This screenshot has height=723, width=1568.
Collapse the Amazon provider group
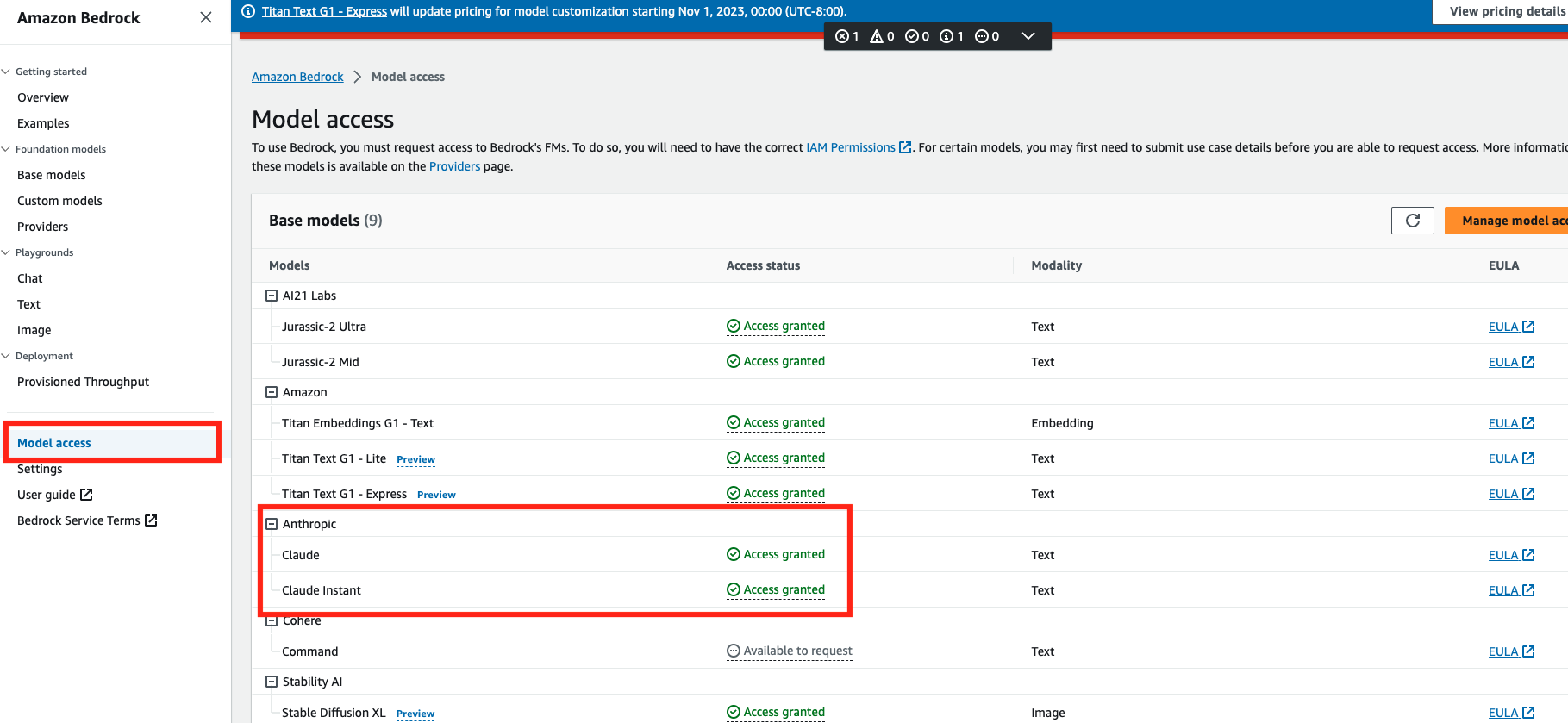pyautogui.click(x=272, y=392)
